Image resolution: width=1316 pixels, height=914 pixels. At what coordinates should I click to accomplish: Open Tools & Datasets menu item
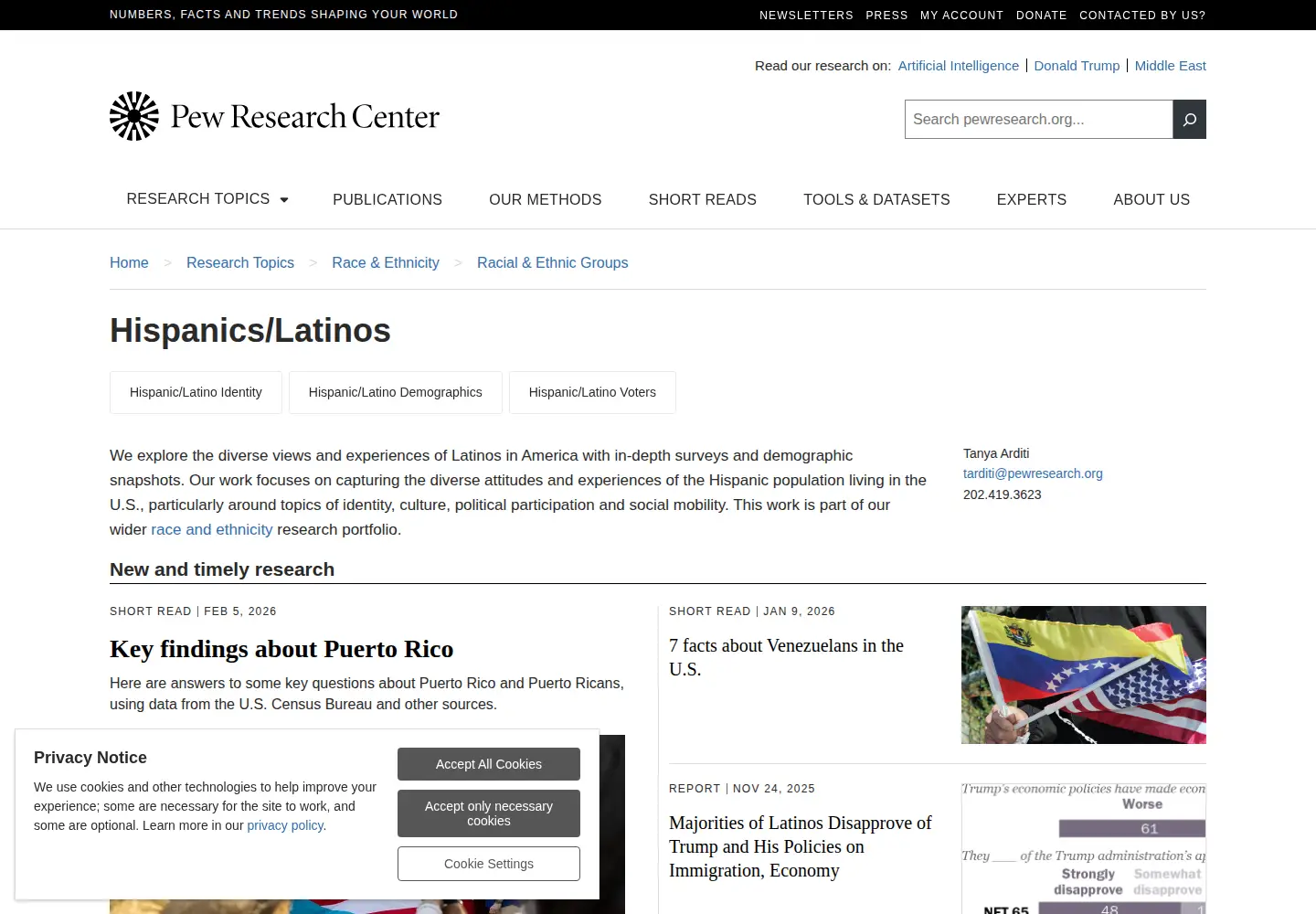point(876,199)
